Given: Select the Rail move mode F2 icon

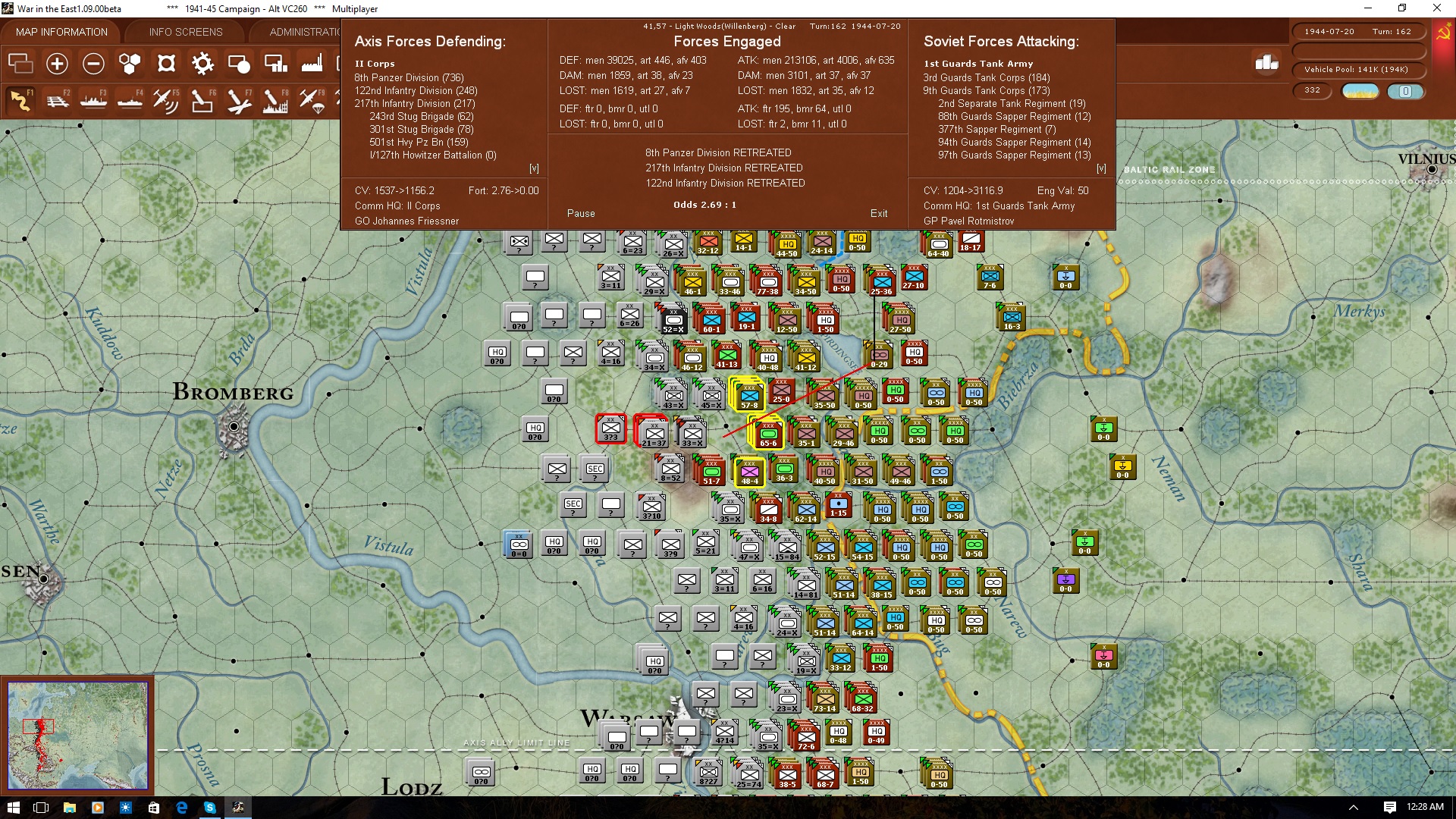Looking at the screenshot, I should coord(57,101).
